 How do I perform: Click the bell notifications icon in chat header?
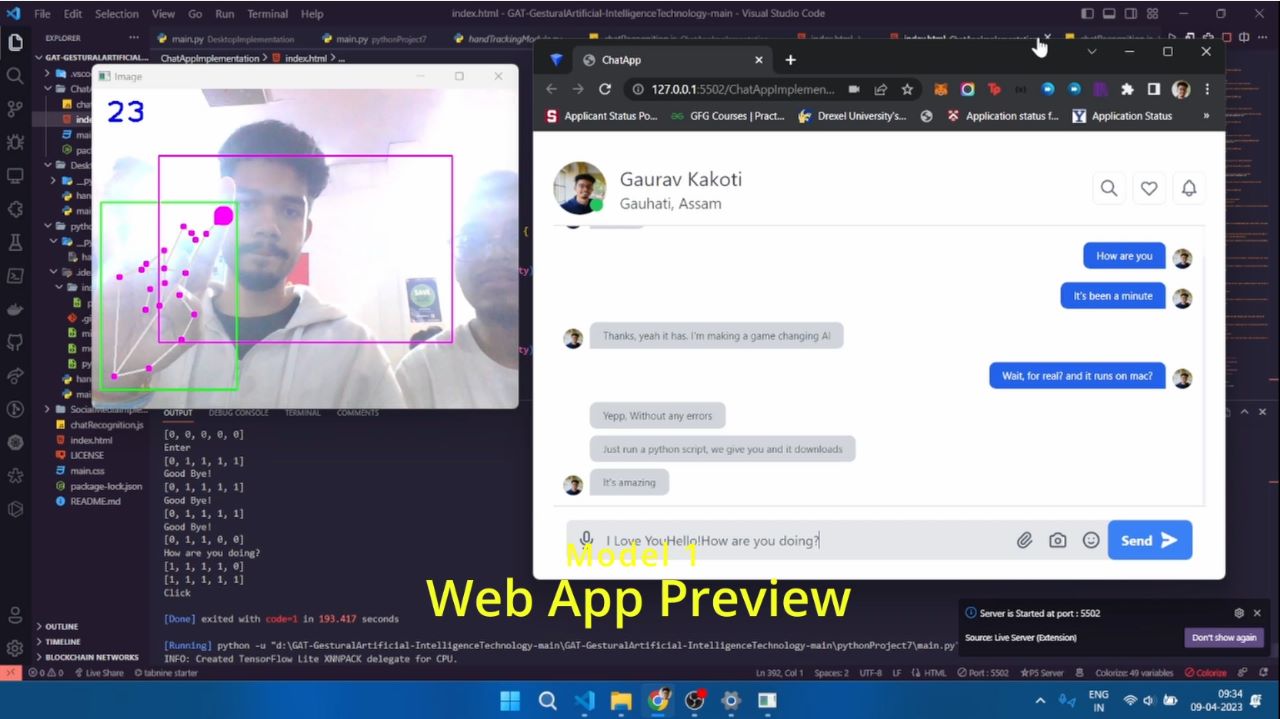1189,188
